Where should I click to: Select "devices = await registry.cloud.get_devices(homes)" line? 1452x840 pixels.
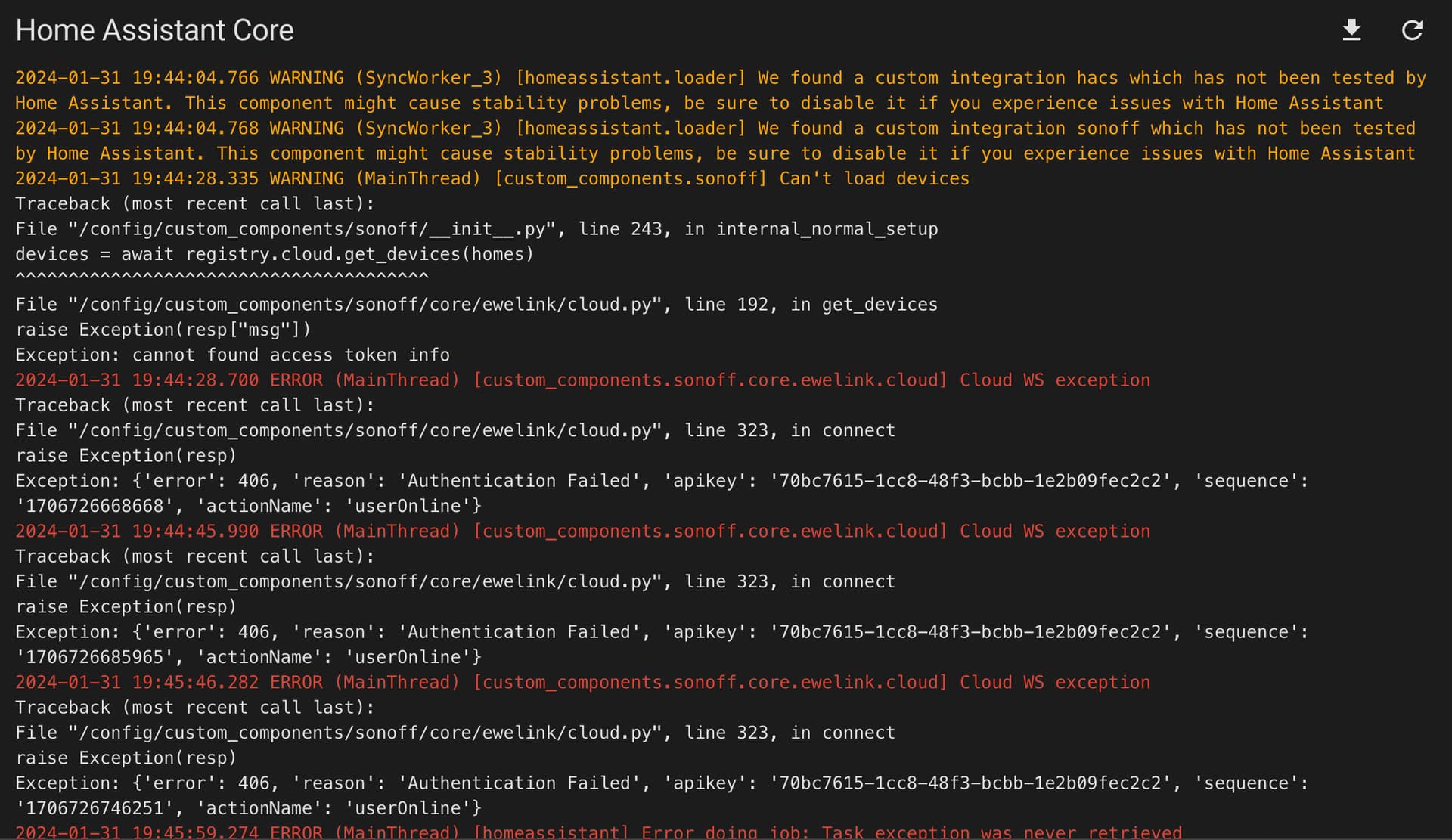tap(275, 254)
